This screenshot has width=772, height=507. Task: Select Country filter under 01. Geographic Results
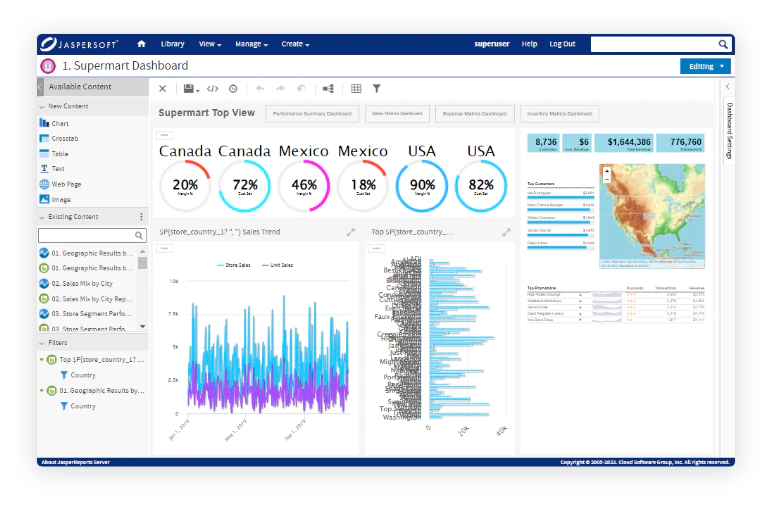pyautogui.click(x=78, y=406)
